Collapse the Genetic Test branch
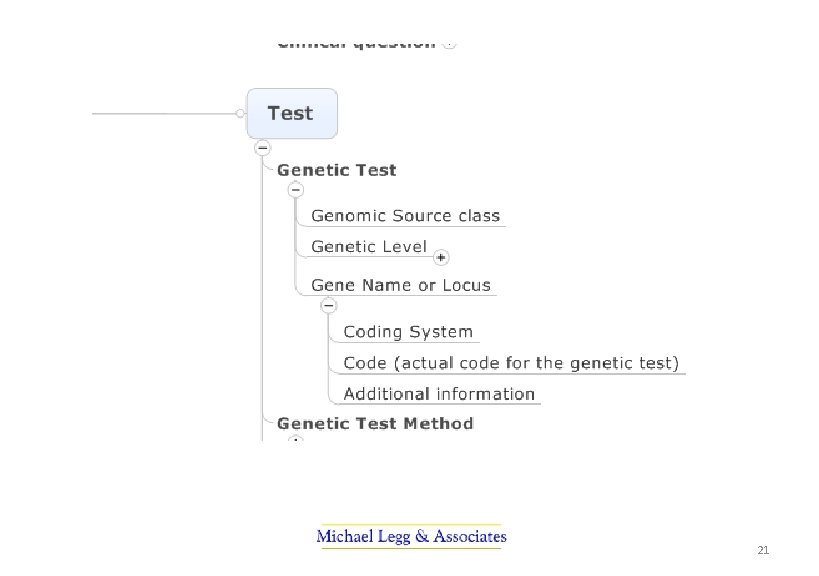The width and height of the screenshot is (819, 576). pos(295,190)
